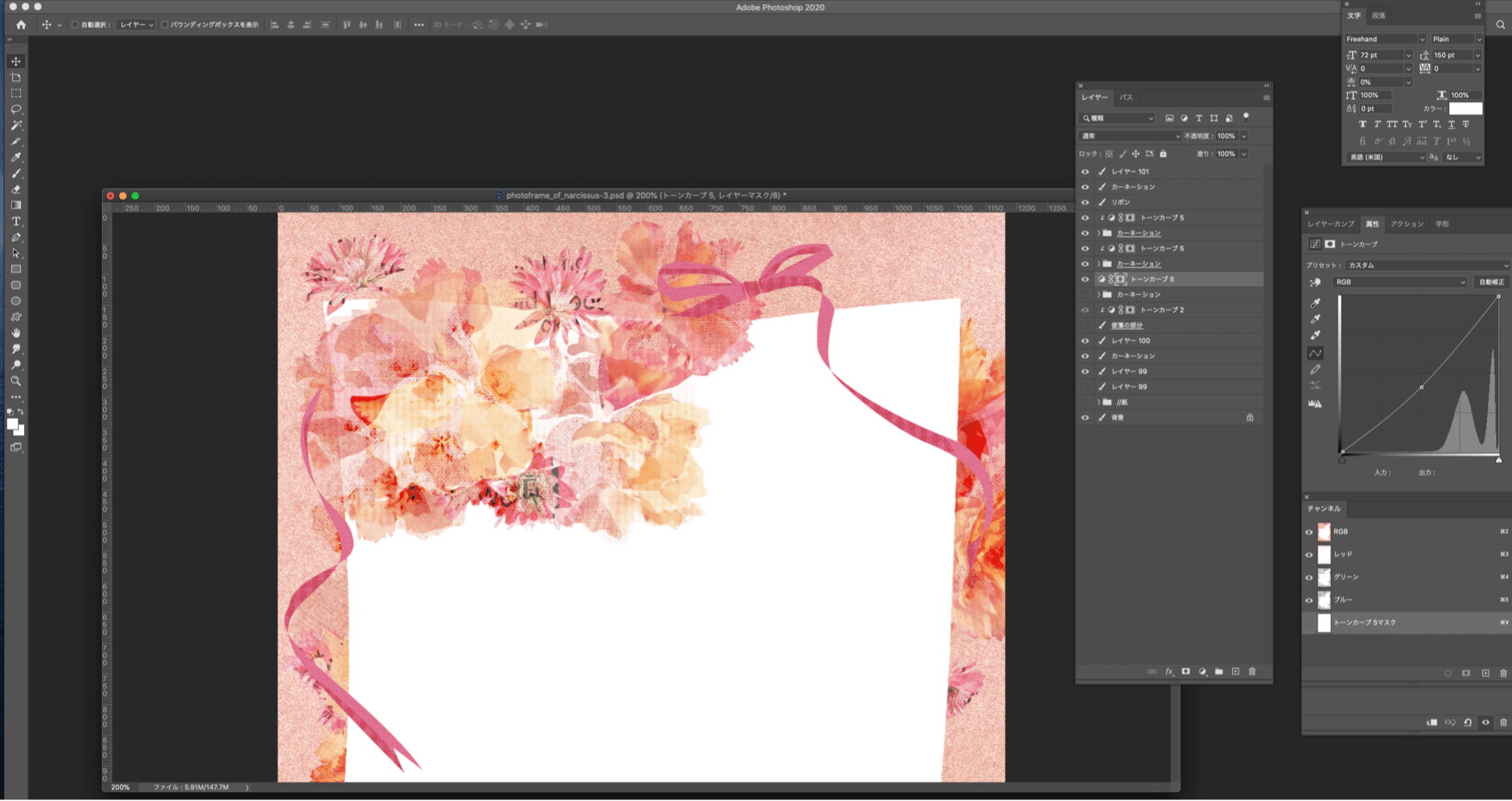Click the Home icon in options bar
Screen dimensions: 1512x801
21,25
